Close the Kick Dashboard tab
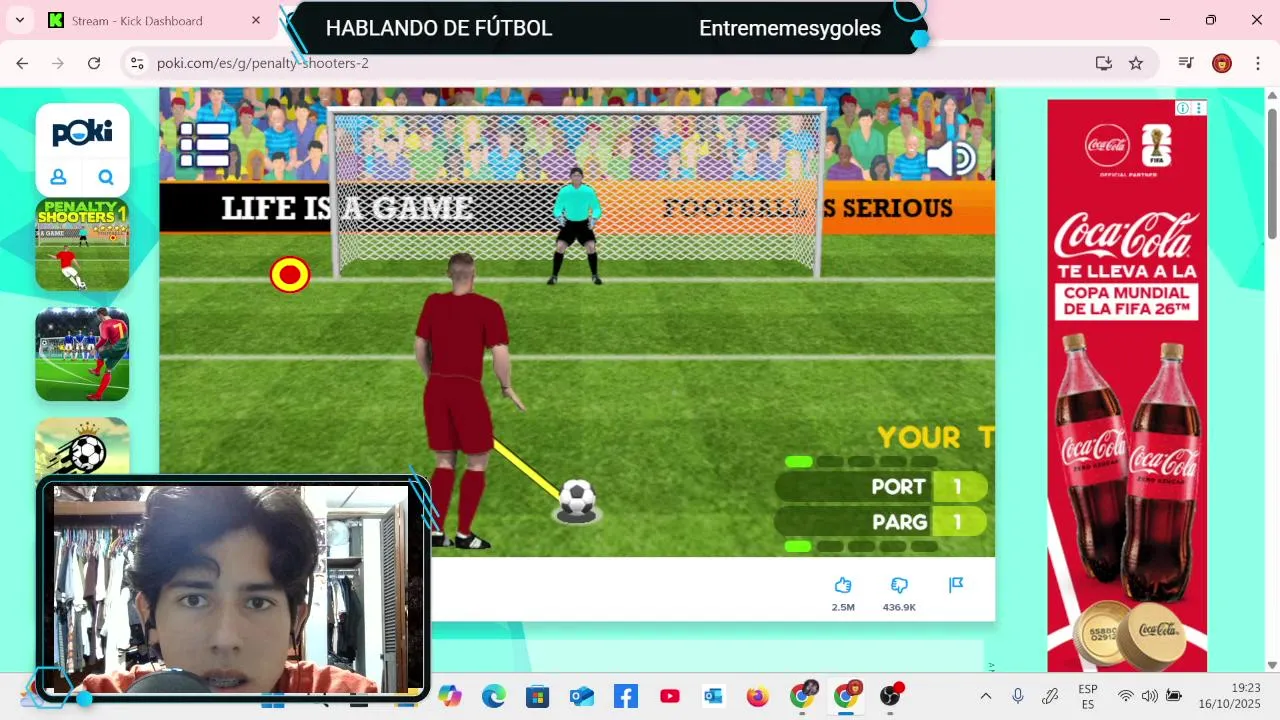 click(x=256, y=20)
